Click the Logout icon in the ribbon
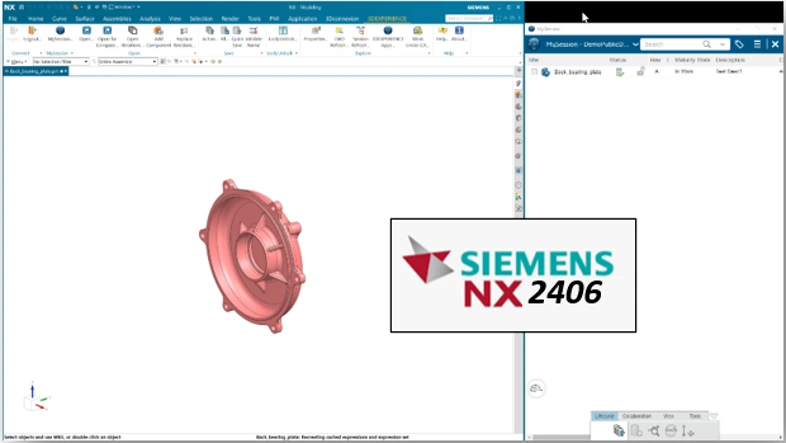The image size is (786, 443). [x=32, y=31]
